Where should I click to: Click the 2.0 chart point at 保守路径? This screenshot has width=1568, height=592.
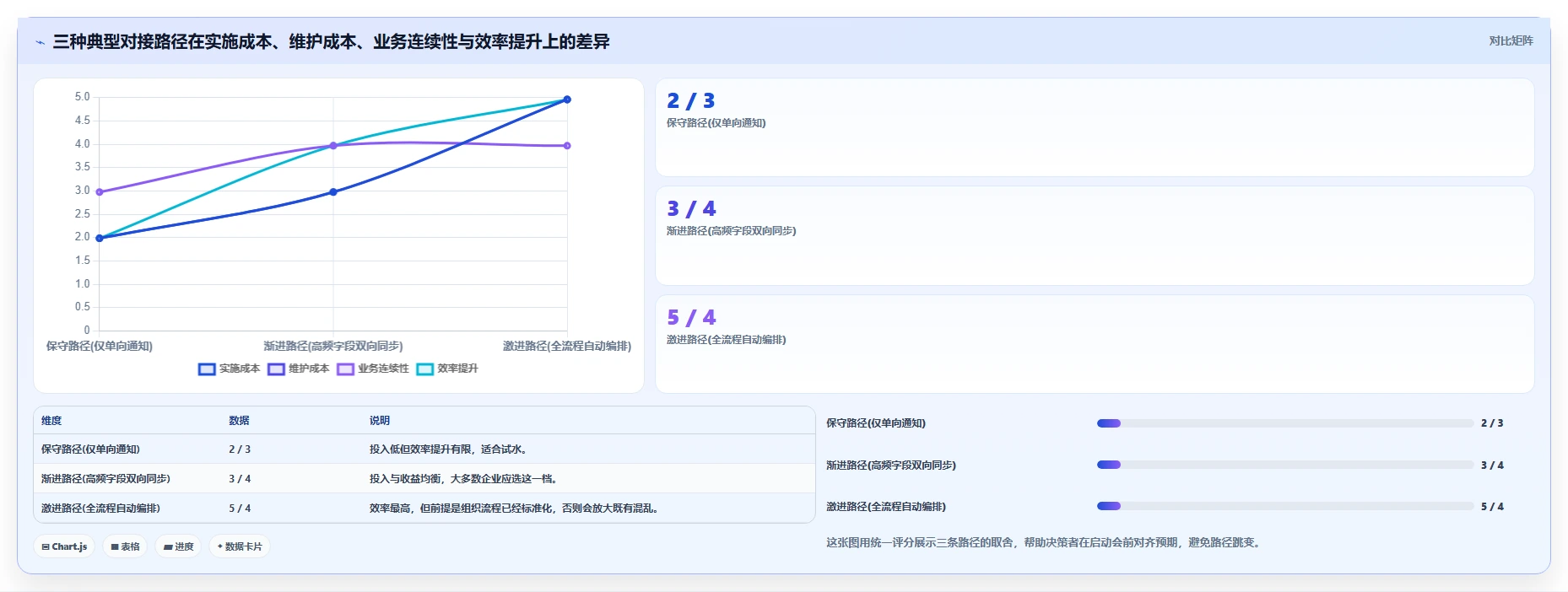click(100, 239)
